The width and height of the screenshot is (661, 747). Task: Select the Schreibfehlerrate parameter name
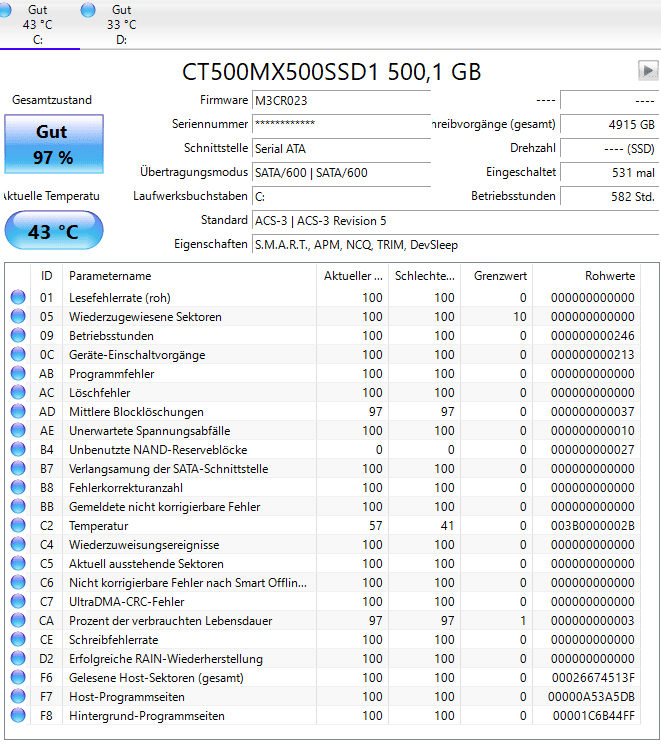point(113,640)
